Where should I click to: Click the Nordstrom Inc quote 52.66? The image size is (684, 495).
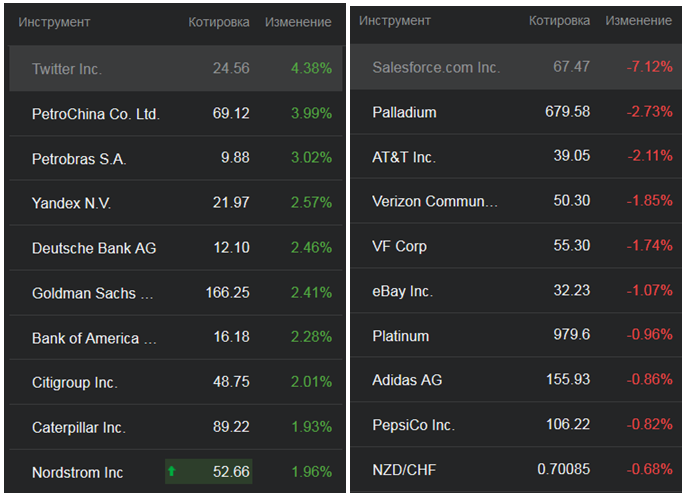tap(231, 472)
